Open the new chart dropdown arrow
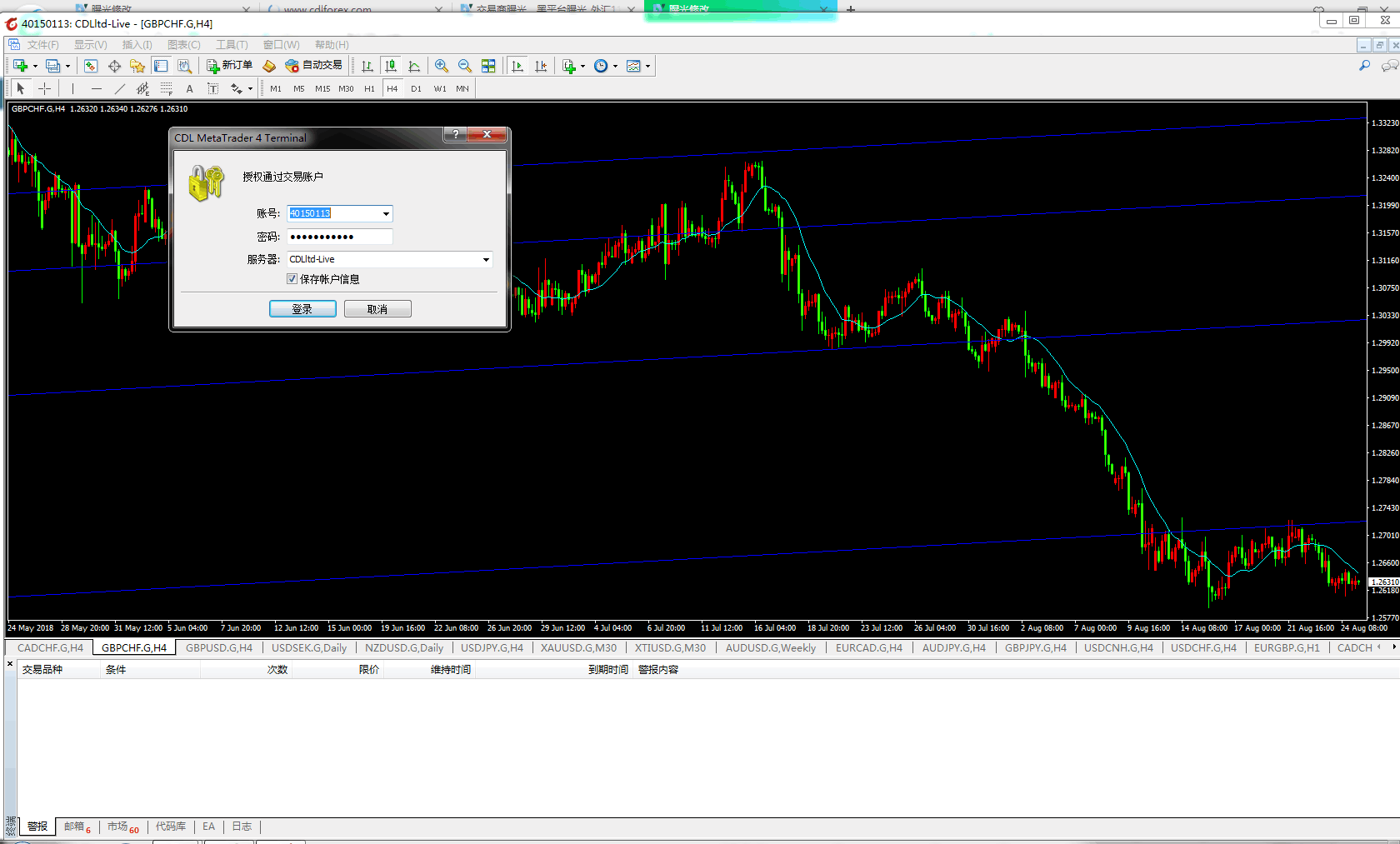Image resolution: width=1400 pixels, height=844 pixels. pos(35,66)
